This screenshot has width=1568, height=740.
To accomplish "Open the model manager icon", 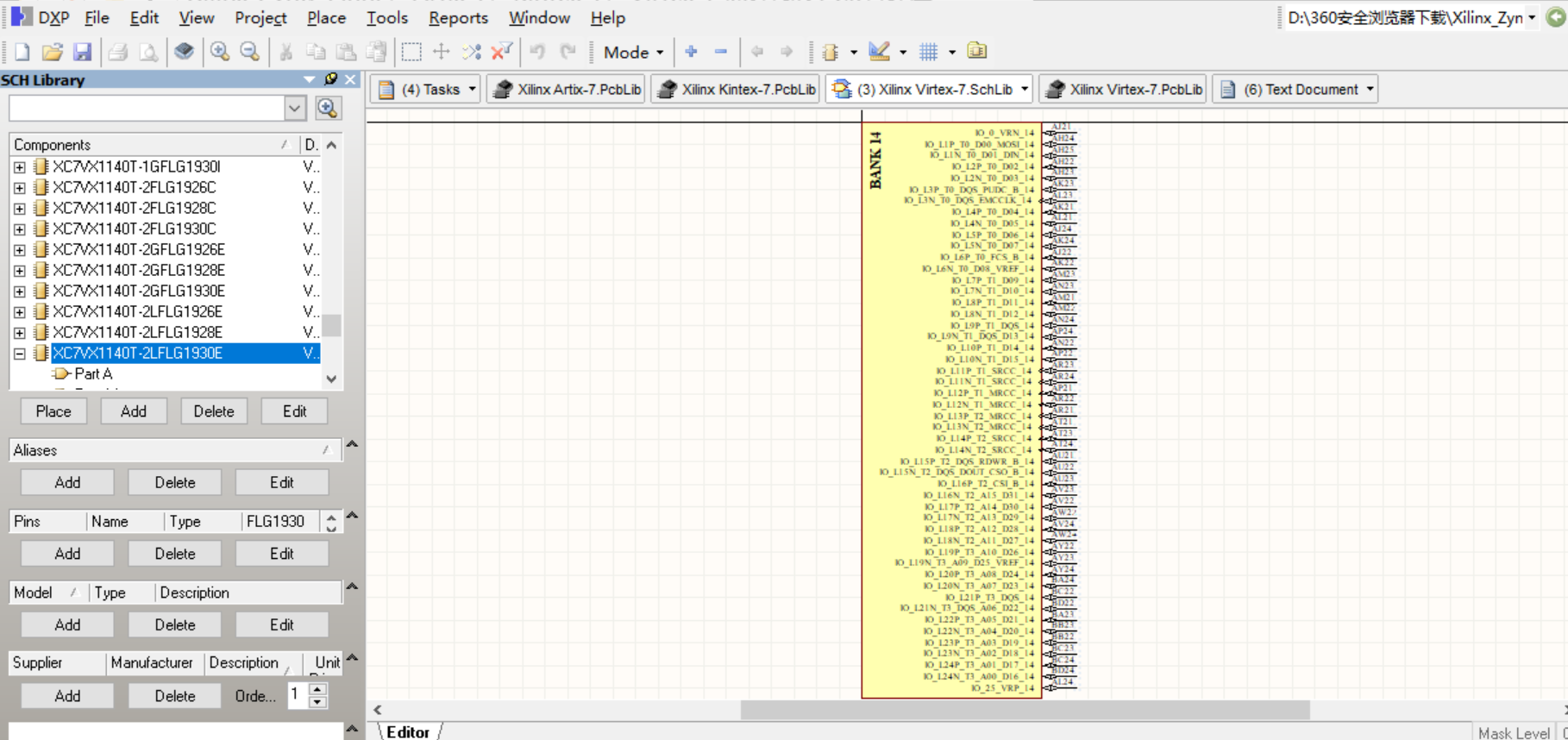I will [977, 52].
